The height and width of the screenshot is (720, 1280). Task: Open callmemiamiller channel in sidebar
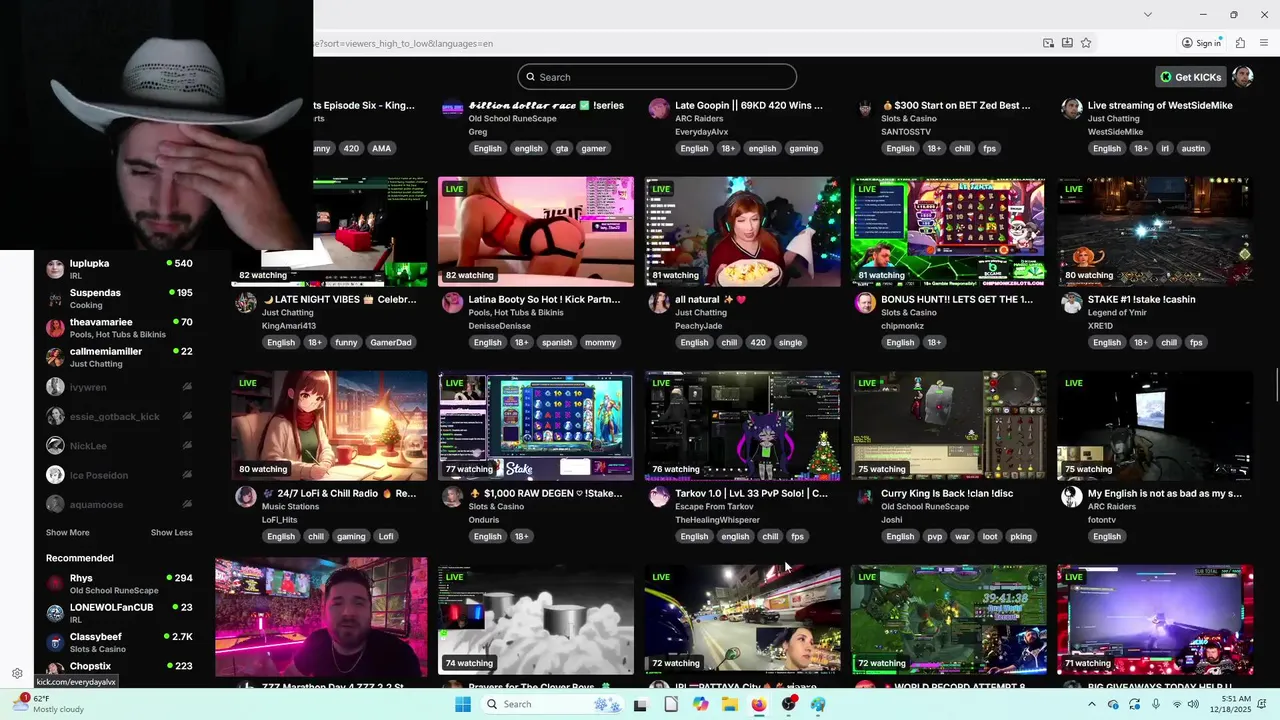pyautogui.click(x=118, y=357)
